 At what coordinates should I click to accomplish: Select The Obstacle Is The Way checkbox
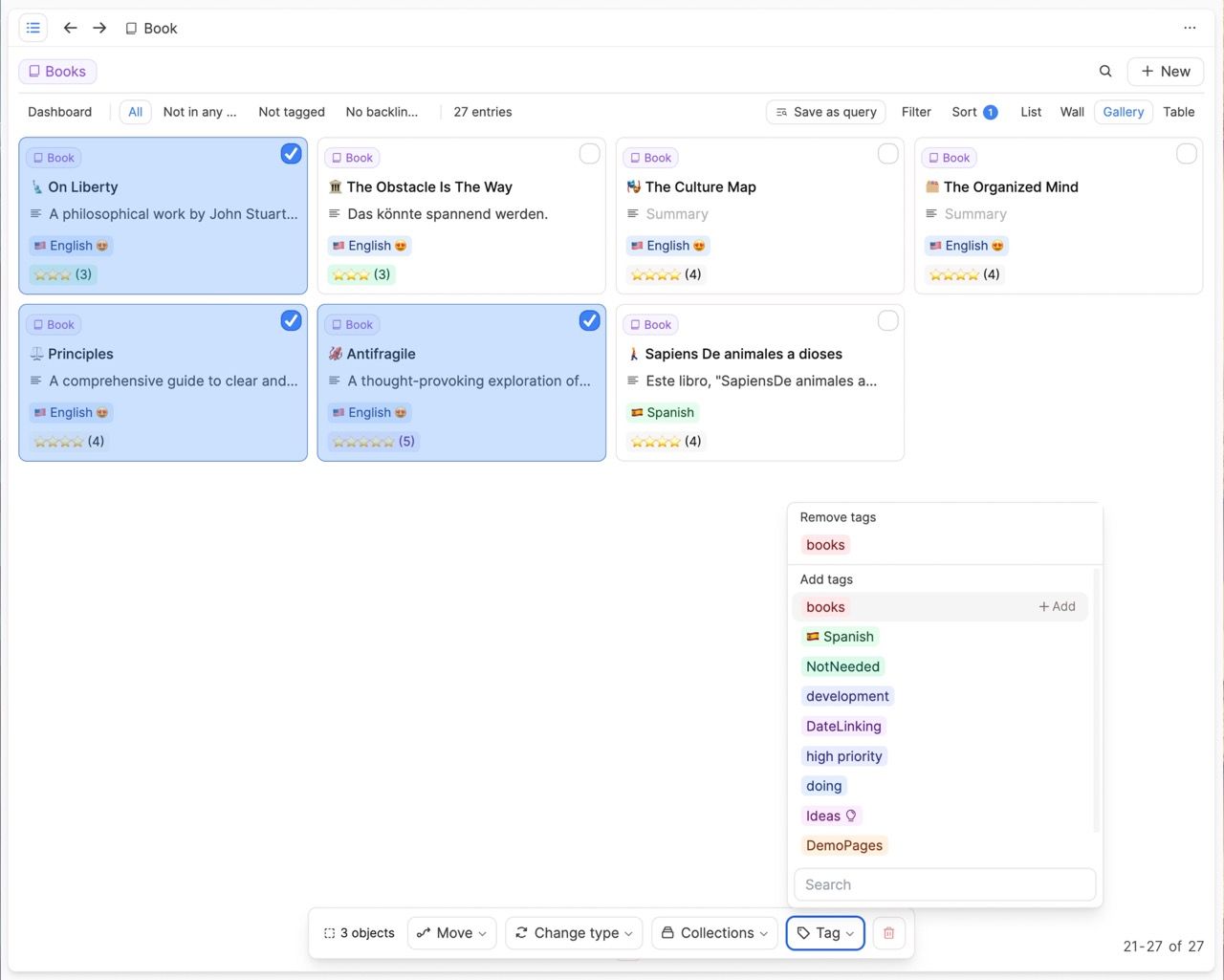[x=589, y=154]
